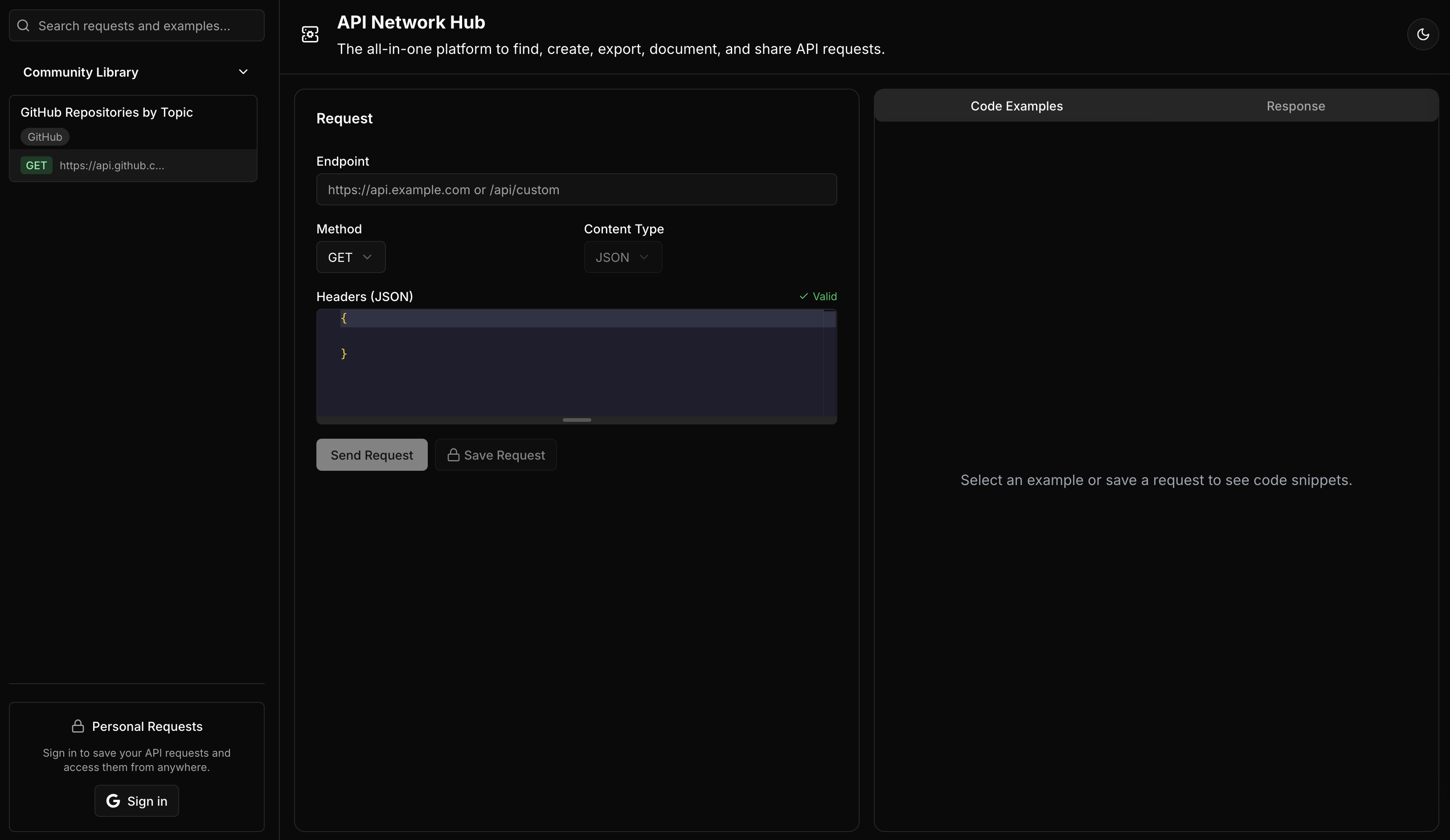The image size is (1450, 840).
Task: Collapse the Community Library section
Action: tap(243, 72)
